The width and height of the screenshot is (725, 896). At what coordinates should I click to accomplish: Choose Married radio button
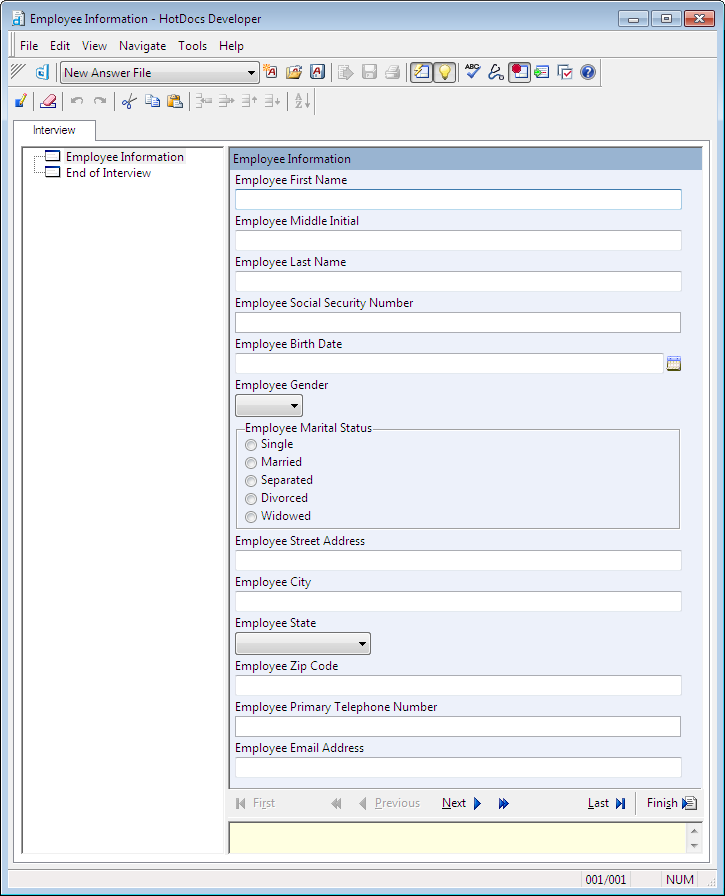point(251,462)
